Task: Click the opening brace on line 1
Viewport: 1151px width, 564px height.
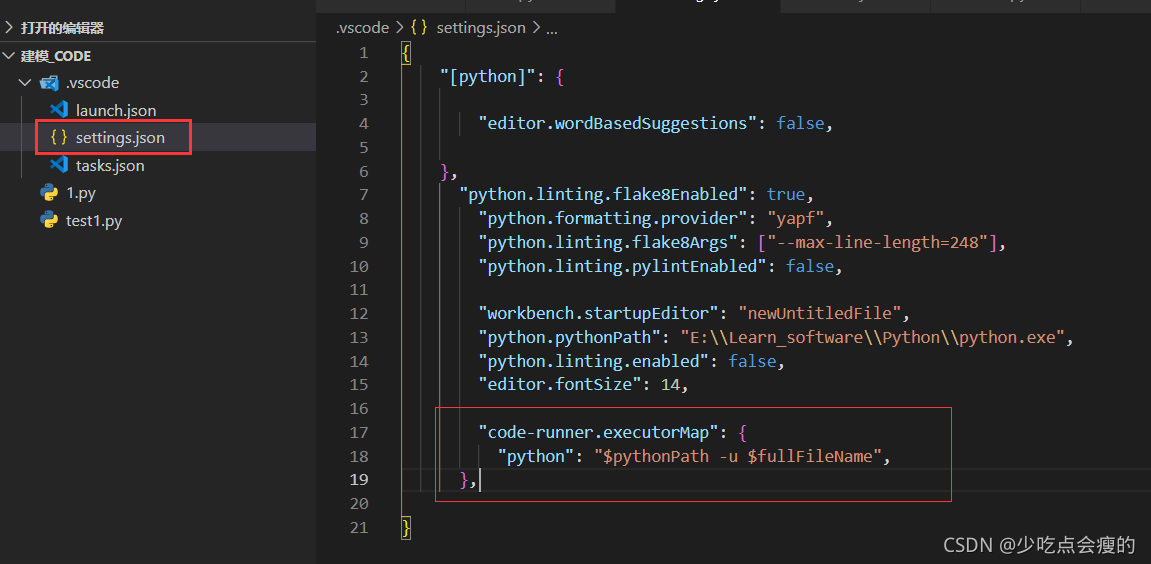Action: 407,53
